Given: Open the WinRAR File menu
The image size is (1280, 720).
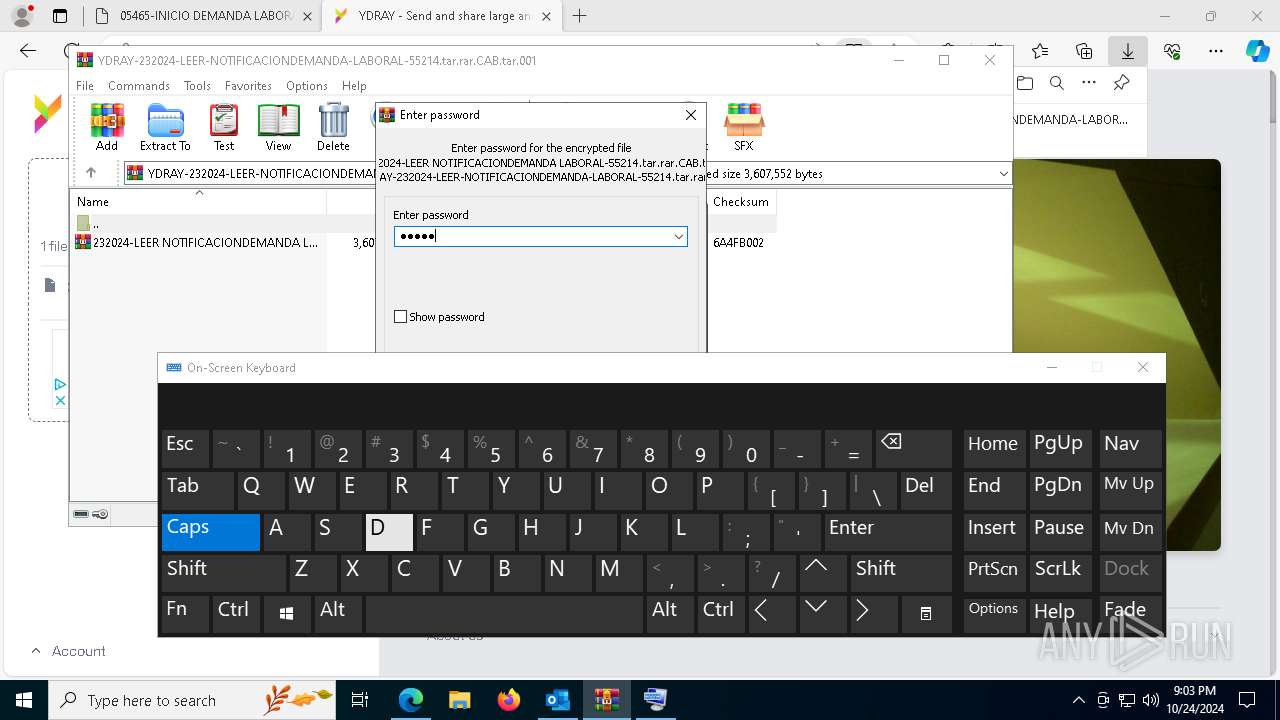Looking at the screenshot, I should coord(85,86).
